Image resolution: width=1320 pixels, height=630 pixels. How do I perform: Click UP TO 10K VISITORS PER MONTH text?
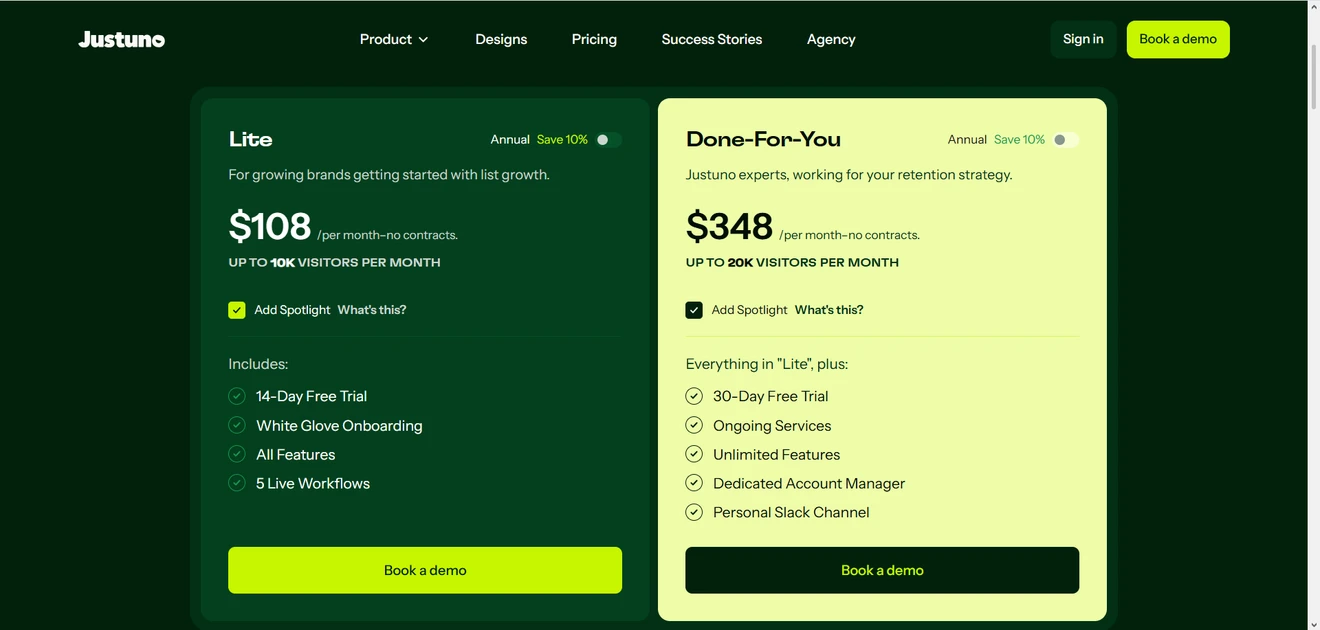[x=334, y=263]
